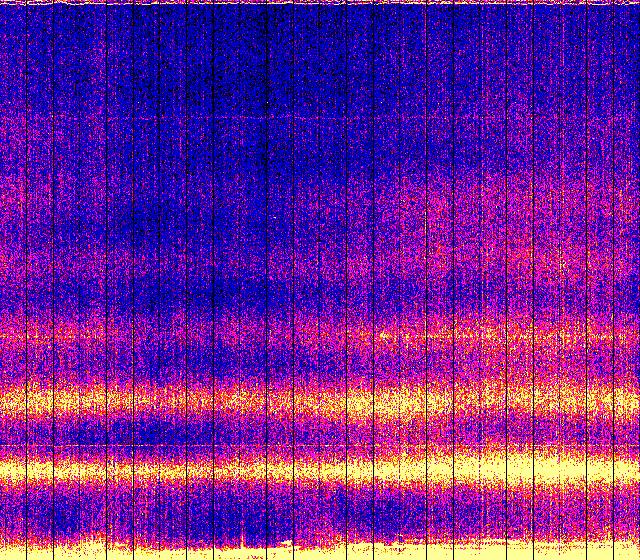Viewport: 640px width, 560px height.
Task: Click the brightest yellow band near the bottom
Action: (x=320, y=468)
